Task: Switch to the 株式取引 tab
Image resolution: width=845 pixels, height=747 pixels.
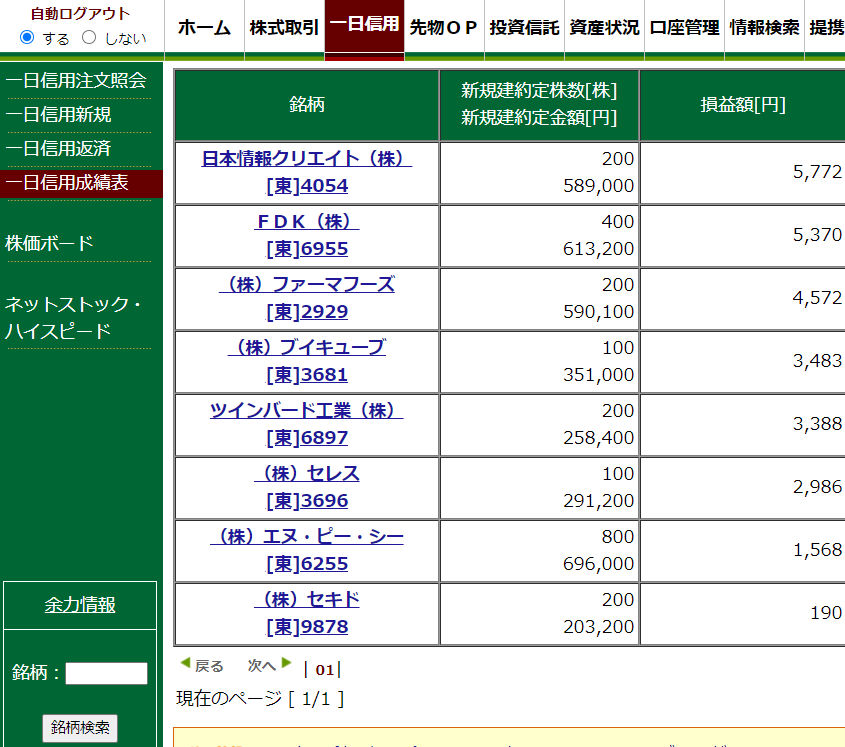Action: tap(285, 27)
